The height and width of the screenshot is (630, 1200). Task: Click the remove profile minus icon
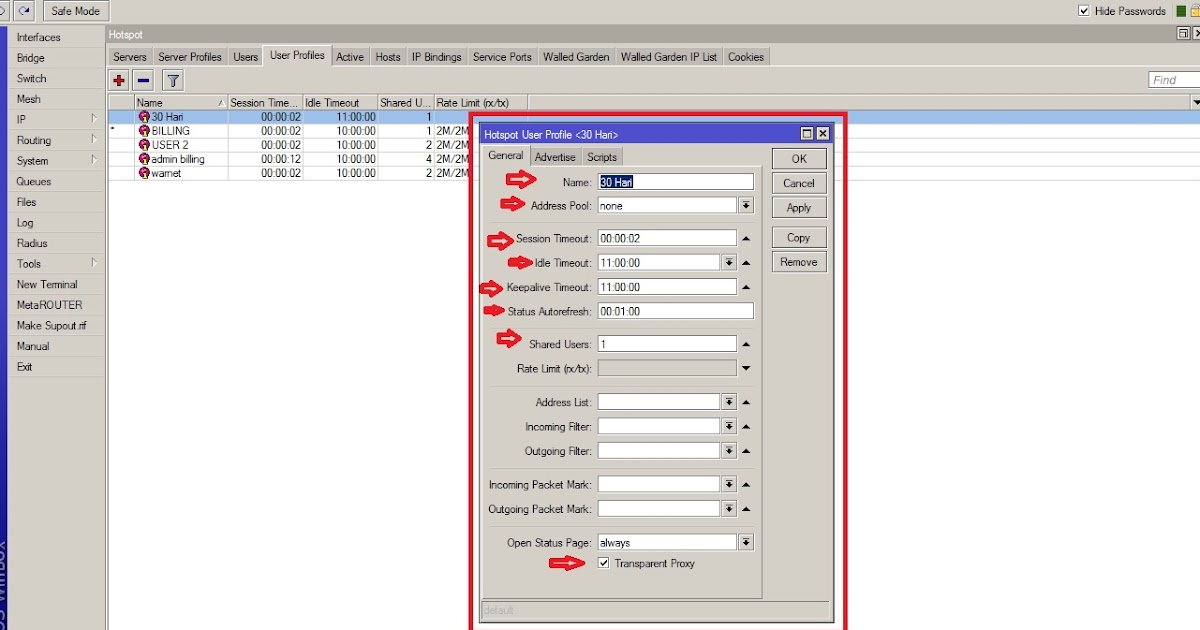[x=143, y=79]
